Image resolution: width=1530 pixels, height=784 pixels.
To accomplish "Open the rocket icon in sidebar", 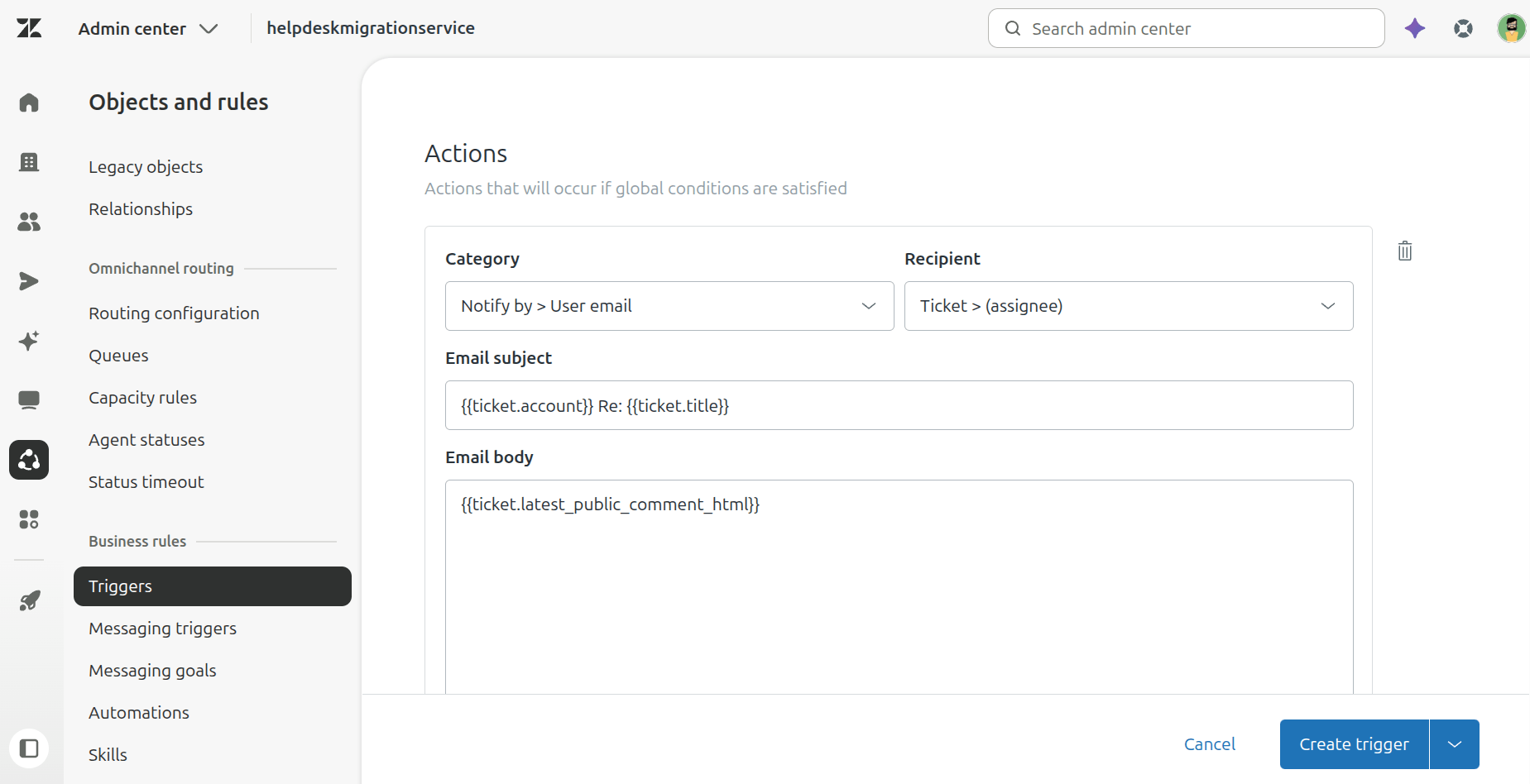I will point(29,600).
